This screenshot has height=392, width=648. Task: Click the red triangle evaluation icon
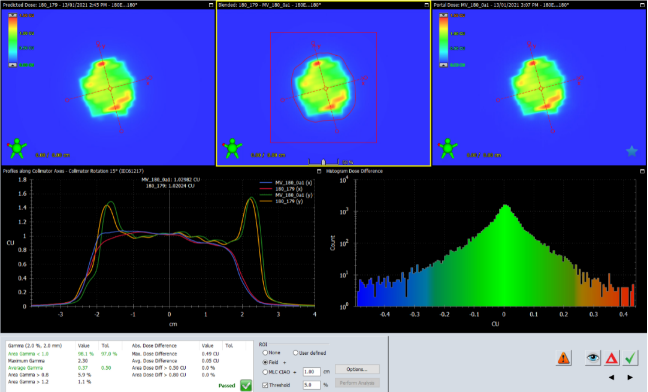[612, 358]
